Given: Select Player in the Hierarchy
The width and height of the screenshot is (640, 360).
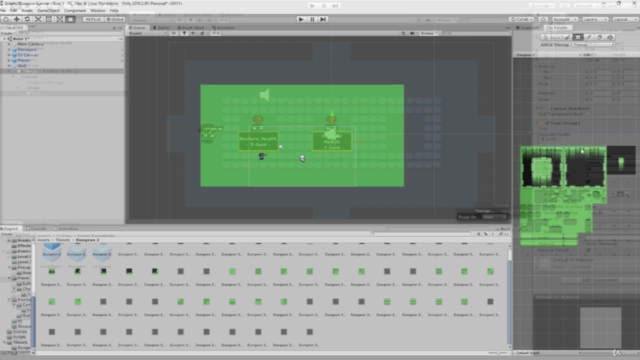Looking at the screenshot, I should tap(23, 60).
